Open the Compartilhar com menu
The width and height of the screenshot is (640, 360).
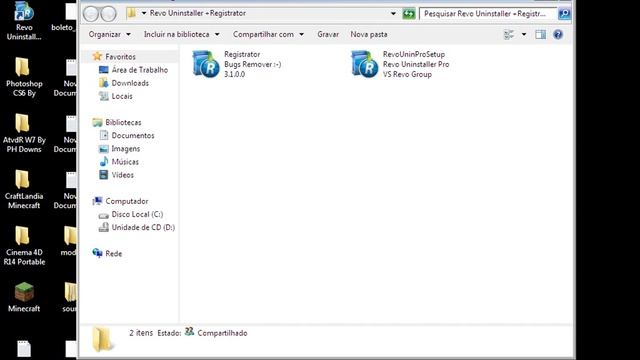268,34
